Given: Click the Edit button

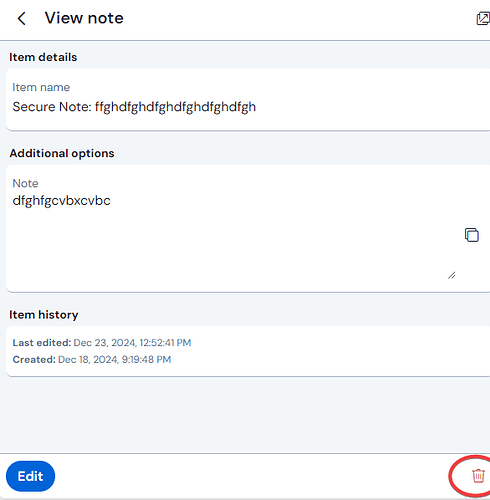Looking at the screenshot, I should pos(30,476).
